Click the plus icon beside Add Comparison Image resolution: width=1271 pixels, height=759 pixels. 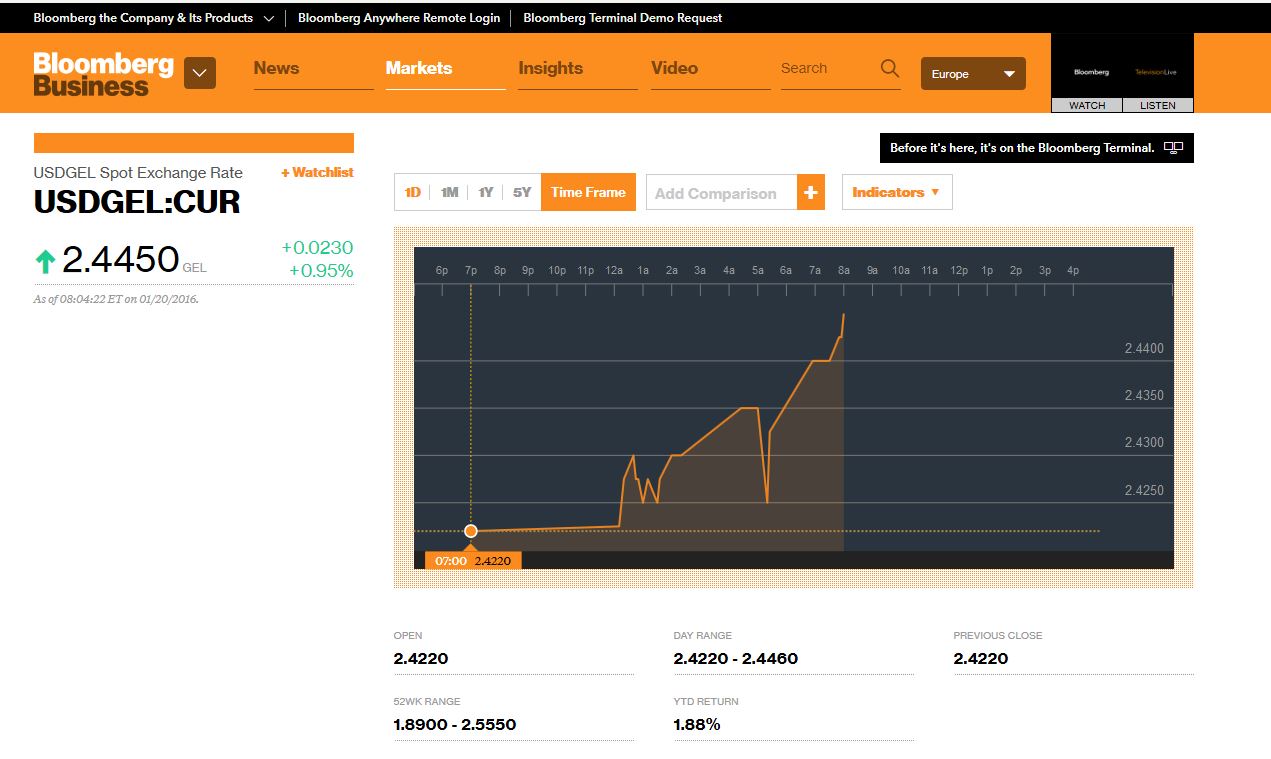pyautogui.click(x=810, y=193)
